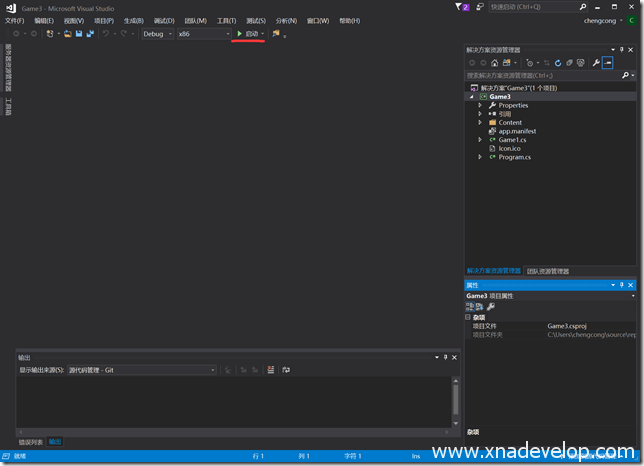Switch to the 错误列表 tab at bottom
Image resolution: width=644 pixels, height=466 pixels.
pyautogui.click(x=31, y=442)
